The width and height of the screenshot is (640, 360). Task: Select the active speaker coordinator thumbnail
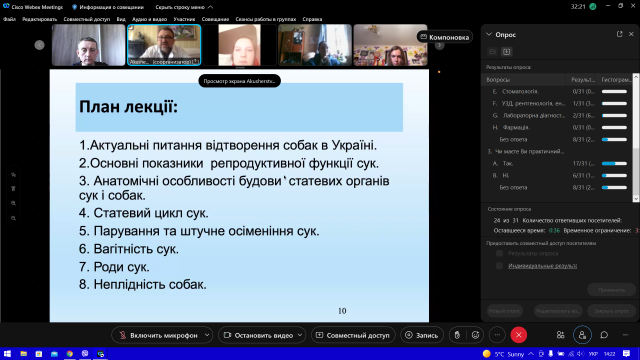point(164,45)
